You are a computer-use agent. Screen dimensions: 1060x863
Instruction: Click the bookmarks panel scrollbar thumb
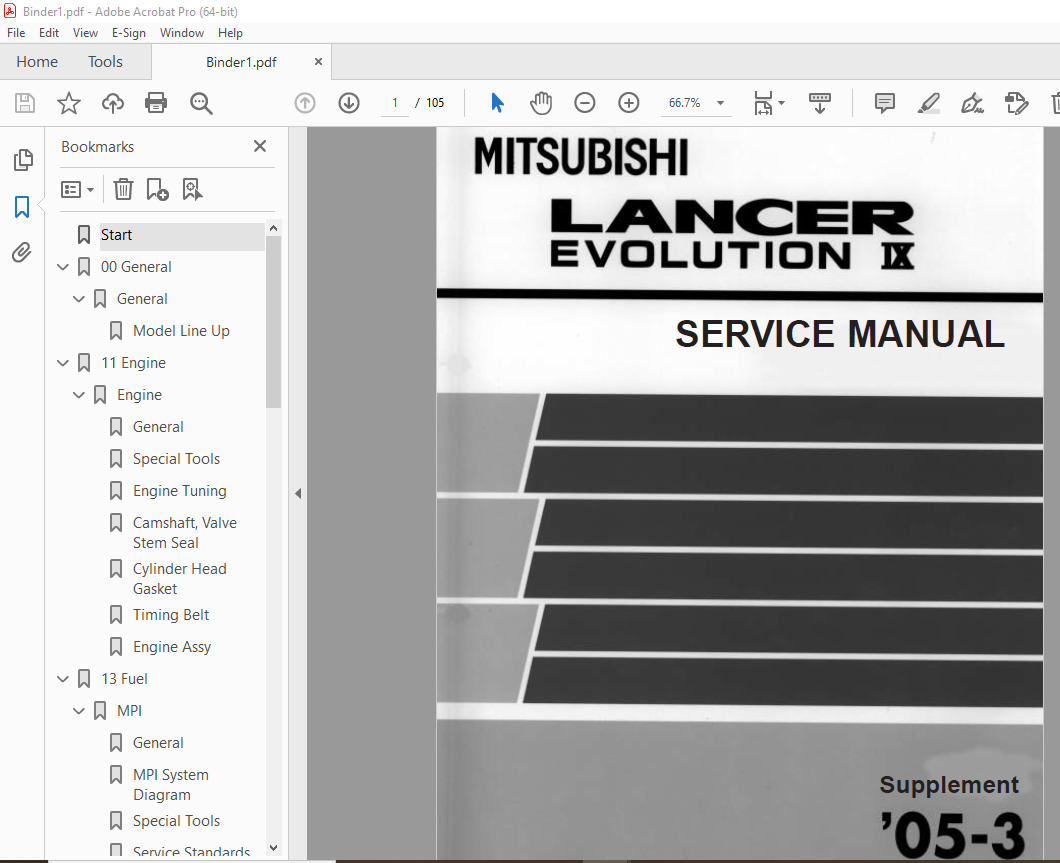[273, 322]
